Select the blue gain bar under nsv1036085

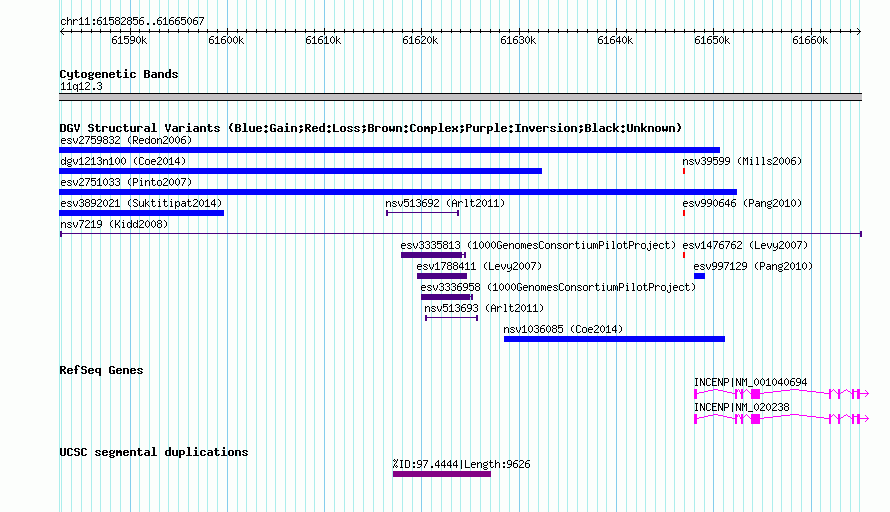coord(614,339)
